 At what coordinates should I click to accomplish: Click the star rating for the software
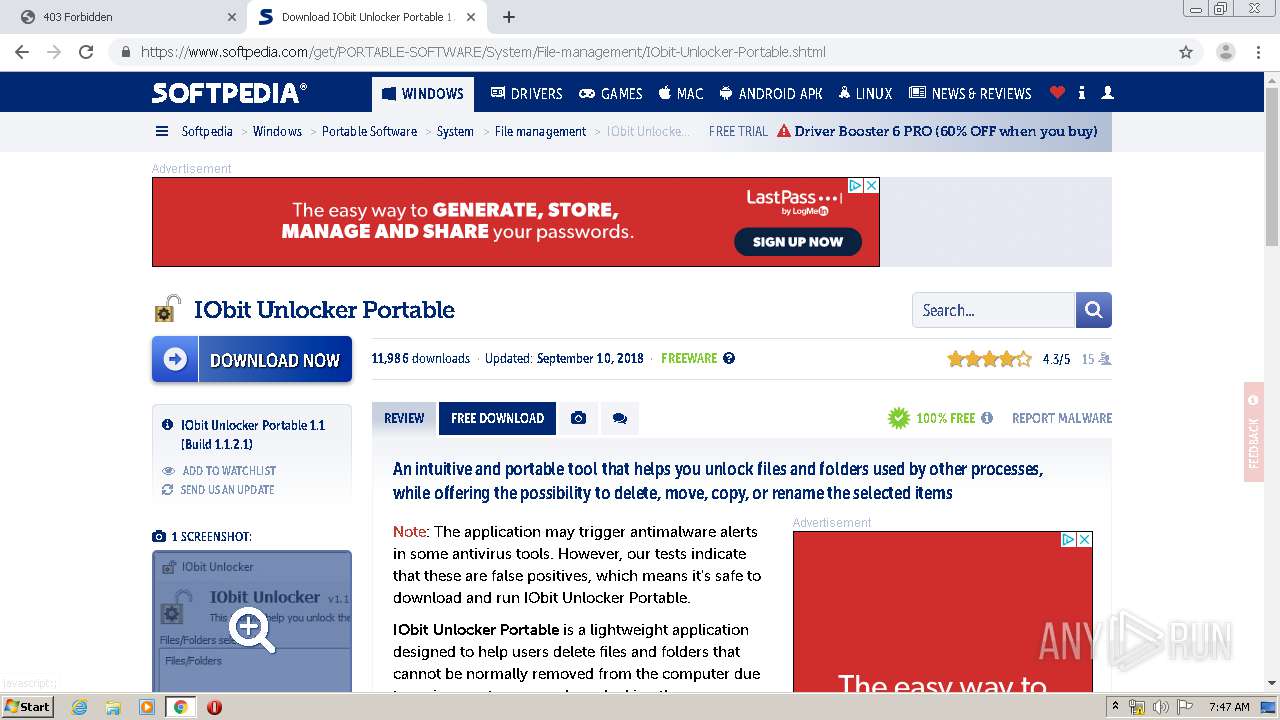pos(989,359)
